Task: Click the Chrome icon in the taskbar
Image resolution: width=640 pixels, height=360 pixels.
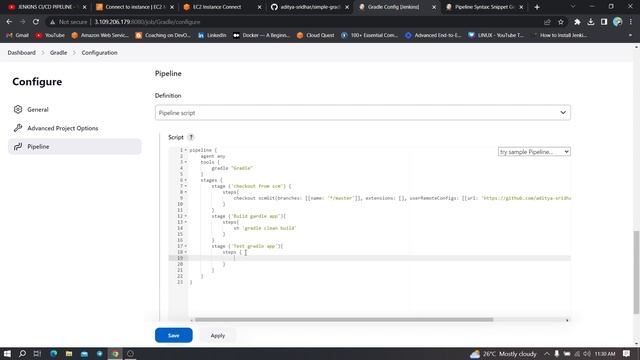Action: click(115, 353)
